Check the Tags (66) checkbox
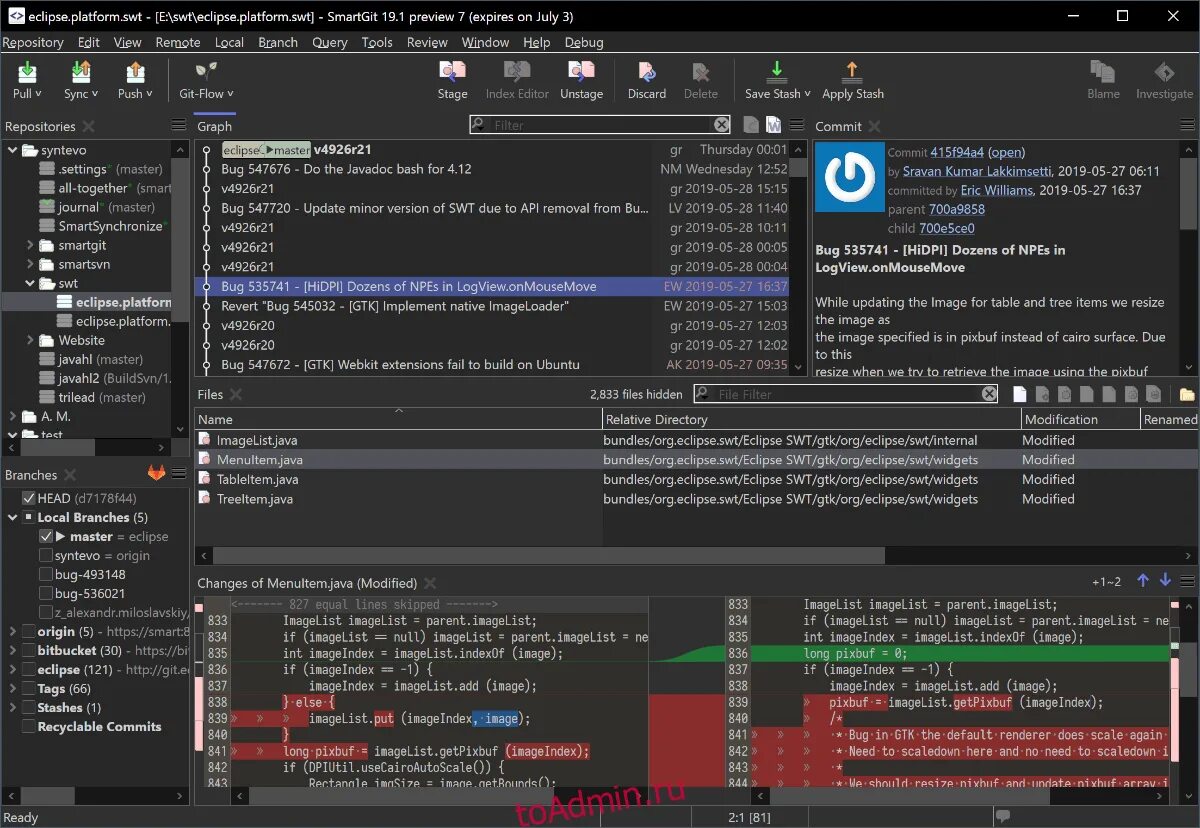1200x828 pixels. click(29, 688)
